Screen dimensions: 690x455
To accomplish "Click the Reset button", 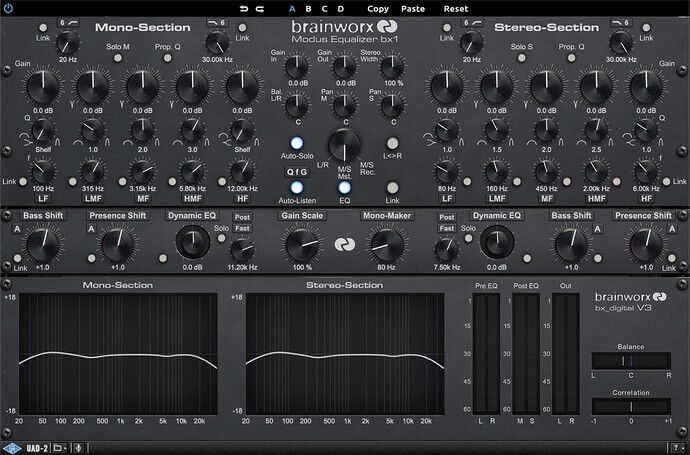I will click(456, 9).
